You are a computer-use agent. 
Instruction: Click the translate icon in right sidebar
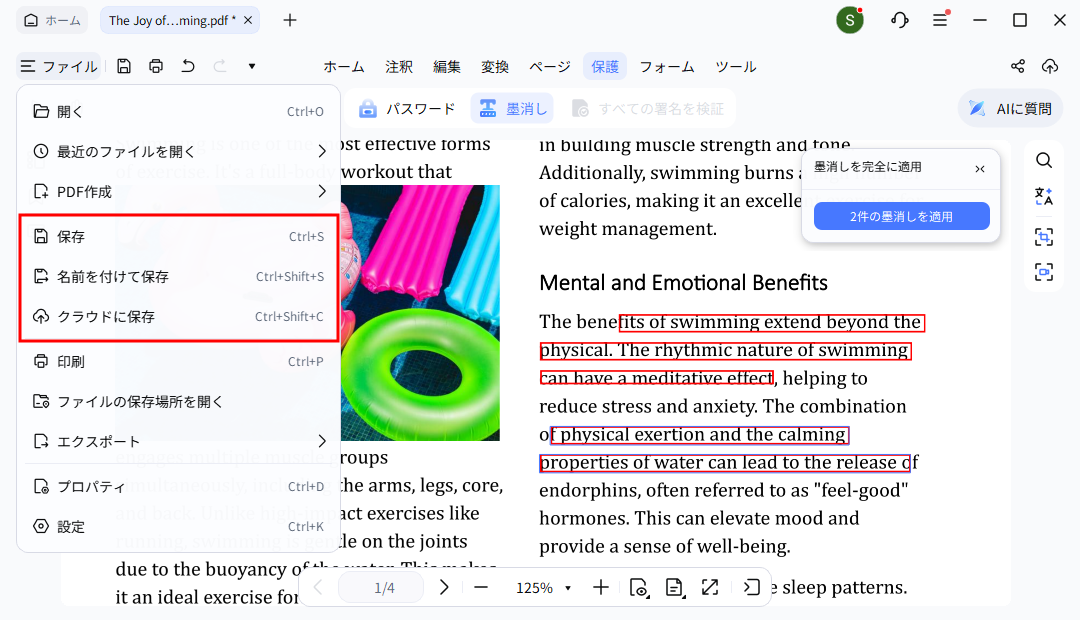point(1044,197)
